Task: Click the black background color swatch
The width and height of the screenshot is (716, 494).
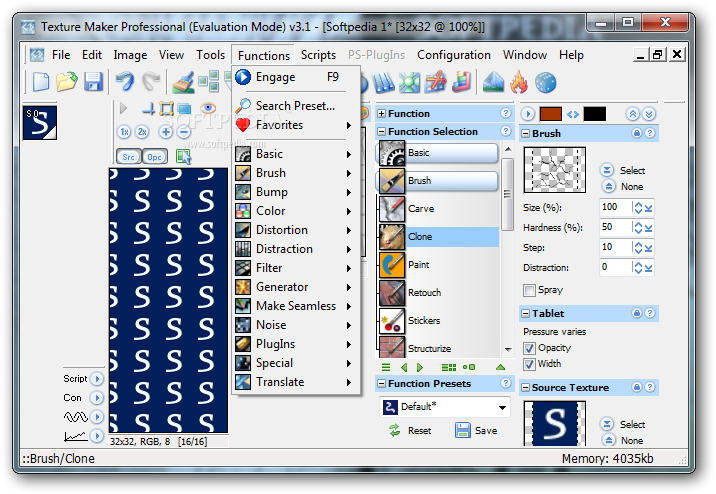Action: tap(595, 114)
